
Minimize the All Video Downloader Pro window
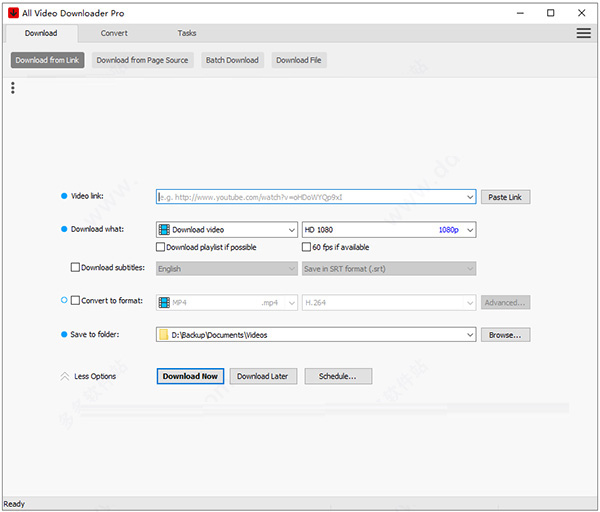click(x=520, y=13)
